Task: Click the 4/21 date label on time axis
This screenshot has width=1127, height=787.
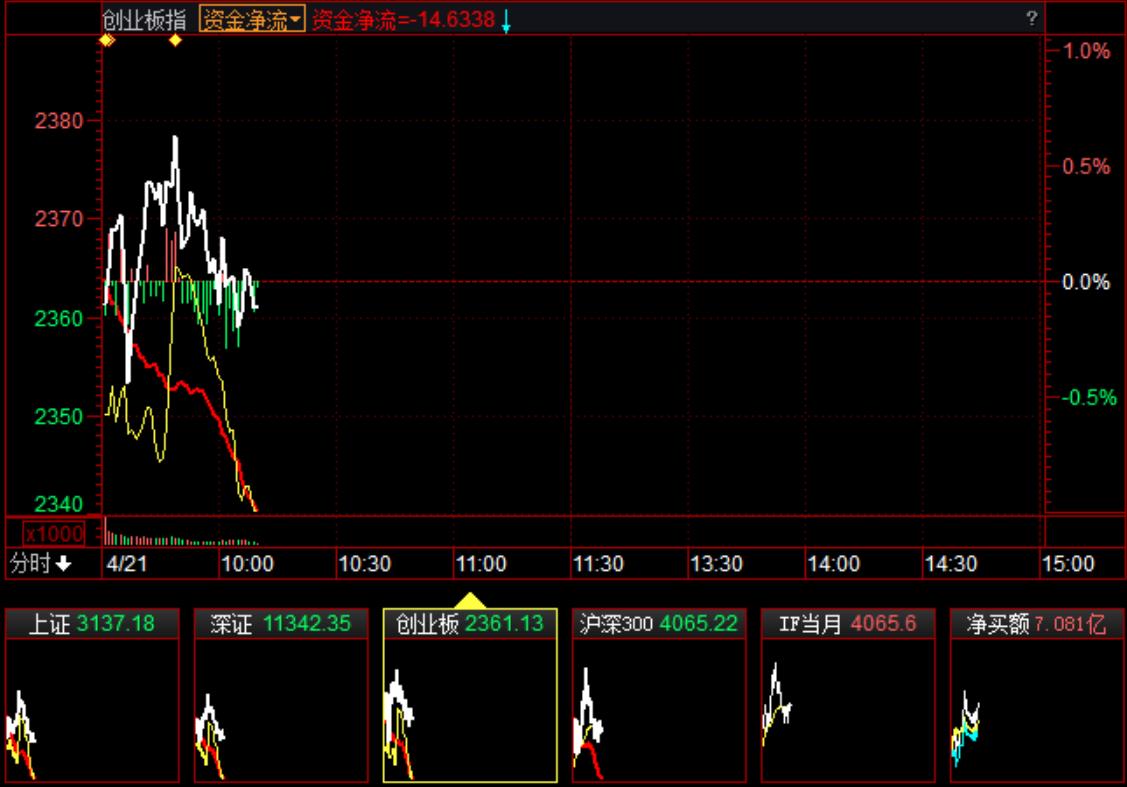Action: point(127,564)
